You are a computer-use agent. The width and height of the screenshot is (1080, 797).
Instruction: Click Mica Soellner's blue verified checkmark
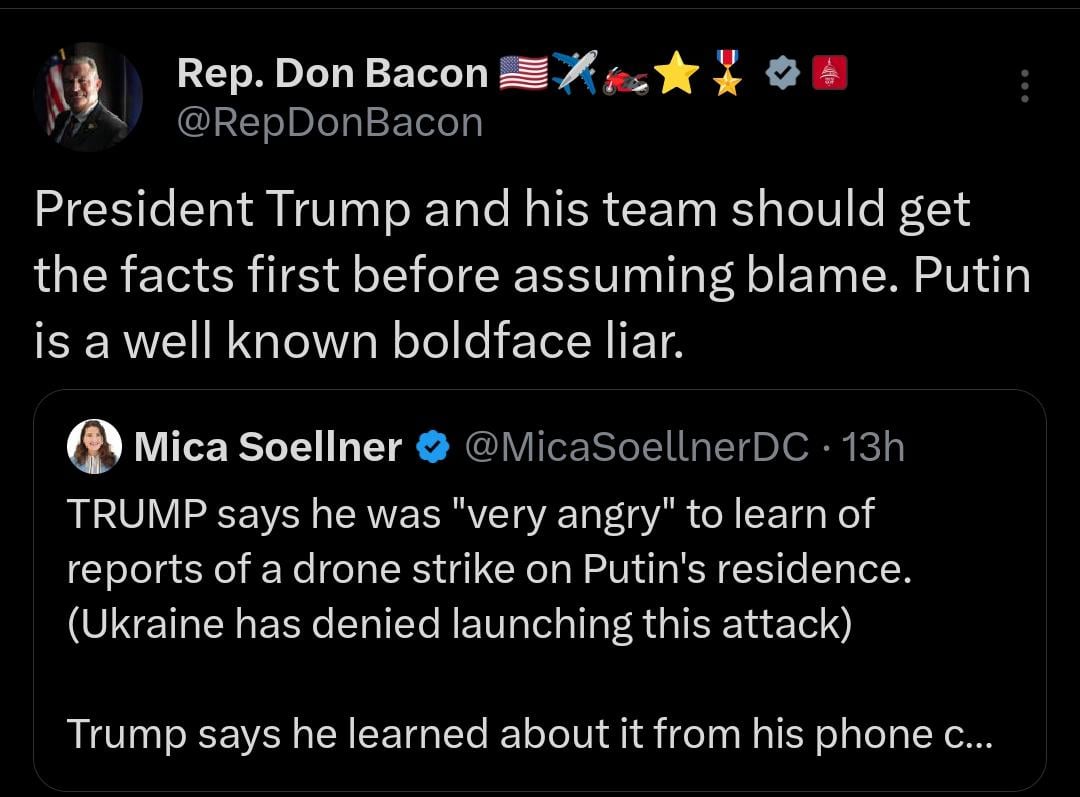431,448
